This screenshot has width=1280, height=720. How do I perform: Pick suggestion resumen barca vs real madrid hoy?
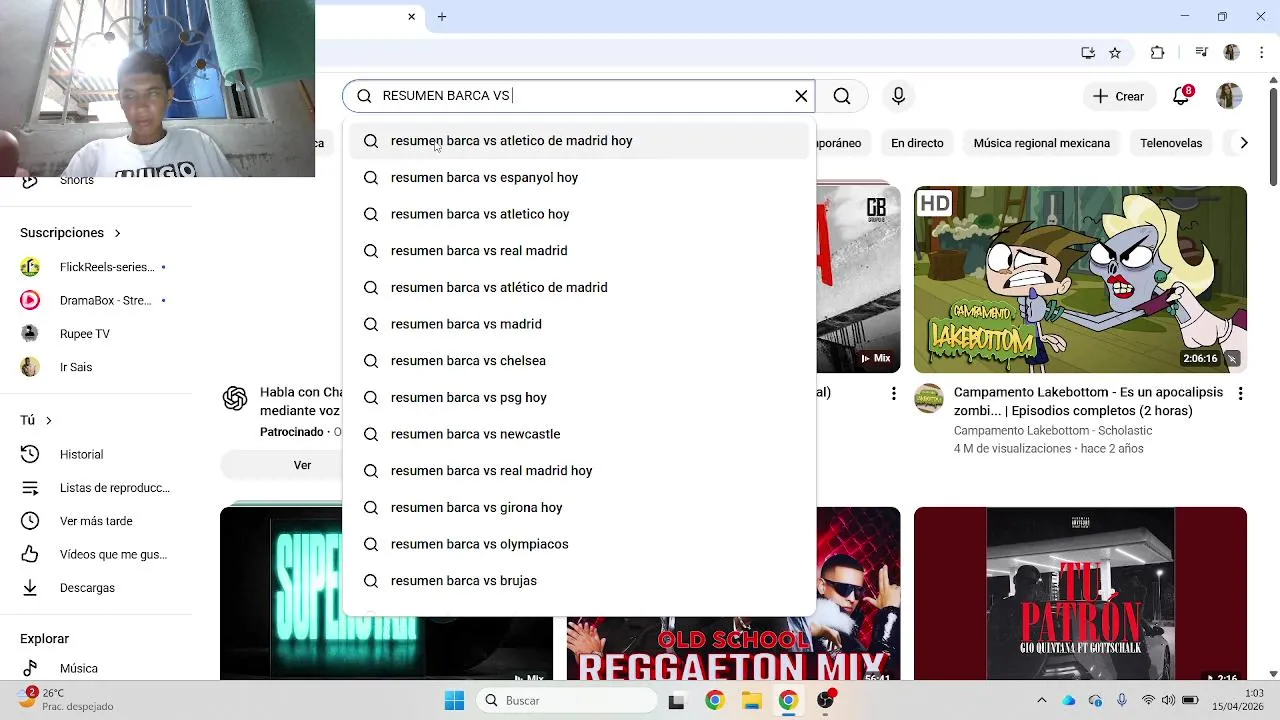point(579,471)
